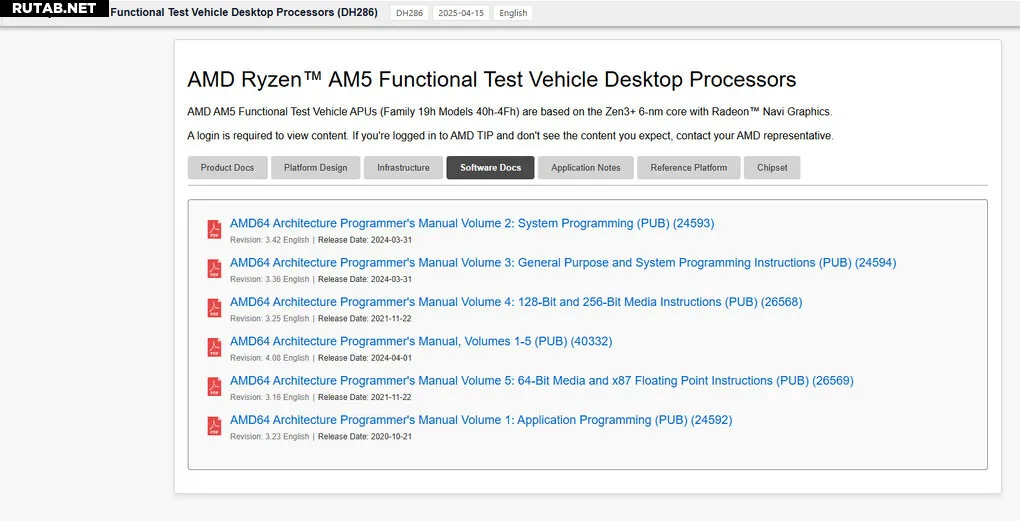Switch to the Chipset tab

click(772, 167)
